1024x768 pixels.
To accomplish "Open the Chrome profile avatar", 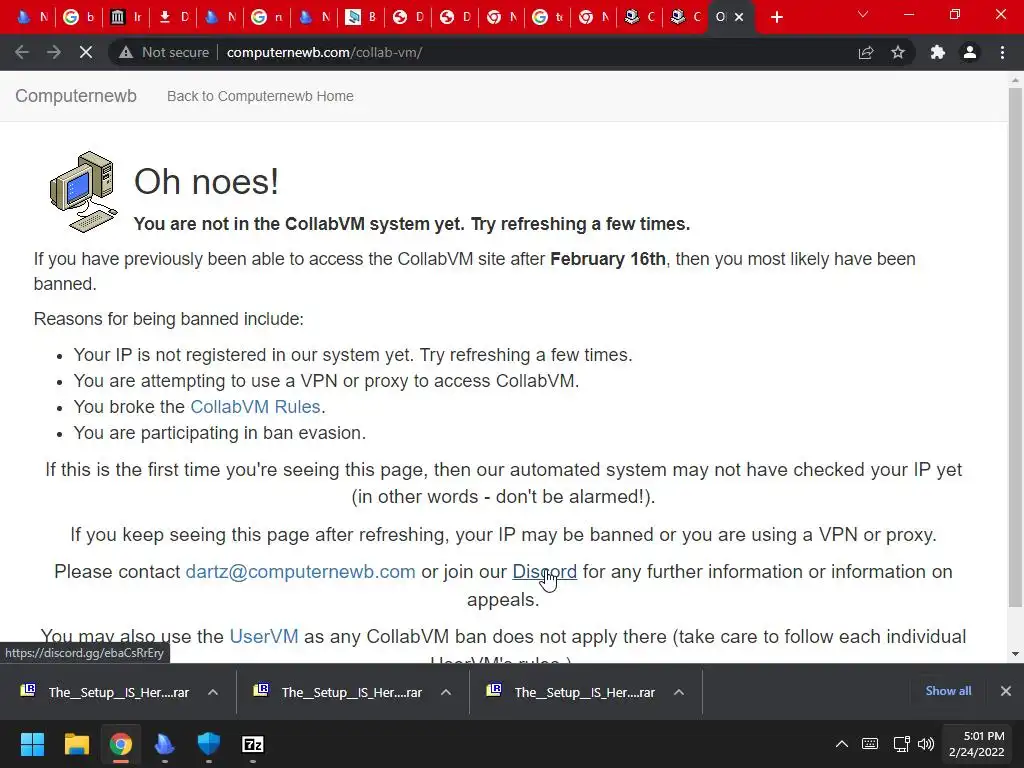I will [970, 52].
